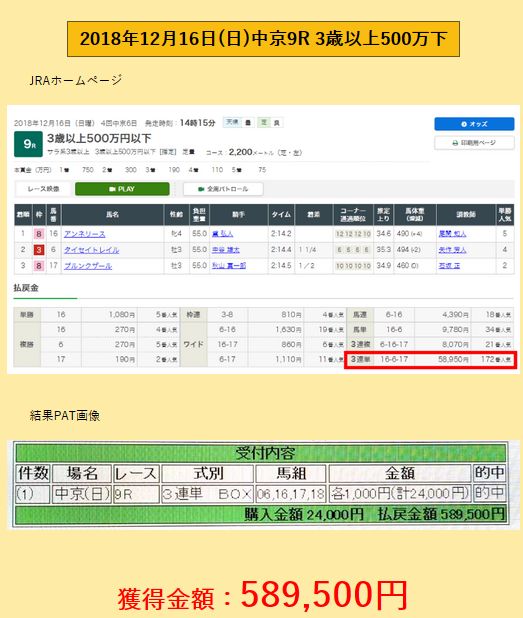523x618 pixels.
Task: Start race video with green PLAY button
Action: click(x=122, y=189)
